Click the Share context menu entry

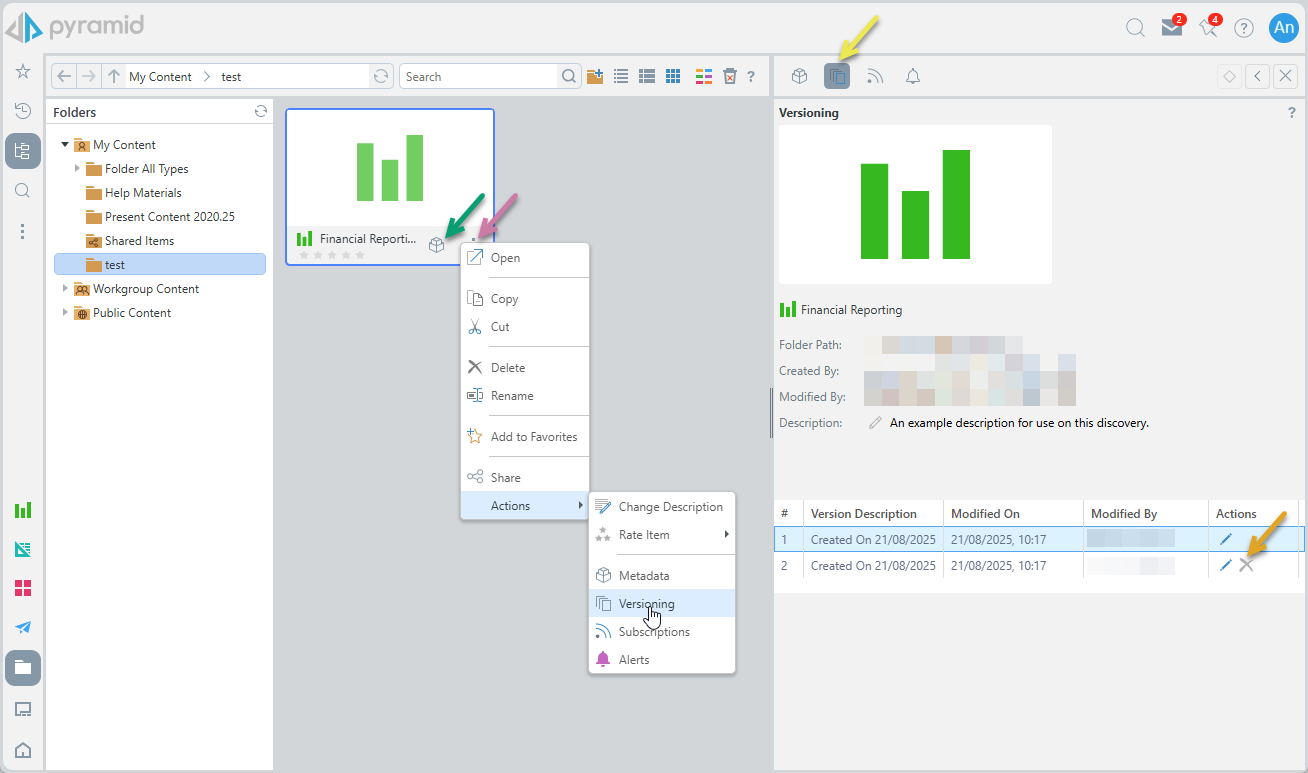505,478
